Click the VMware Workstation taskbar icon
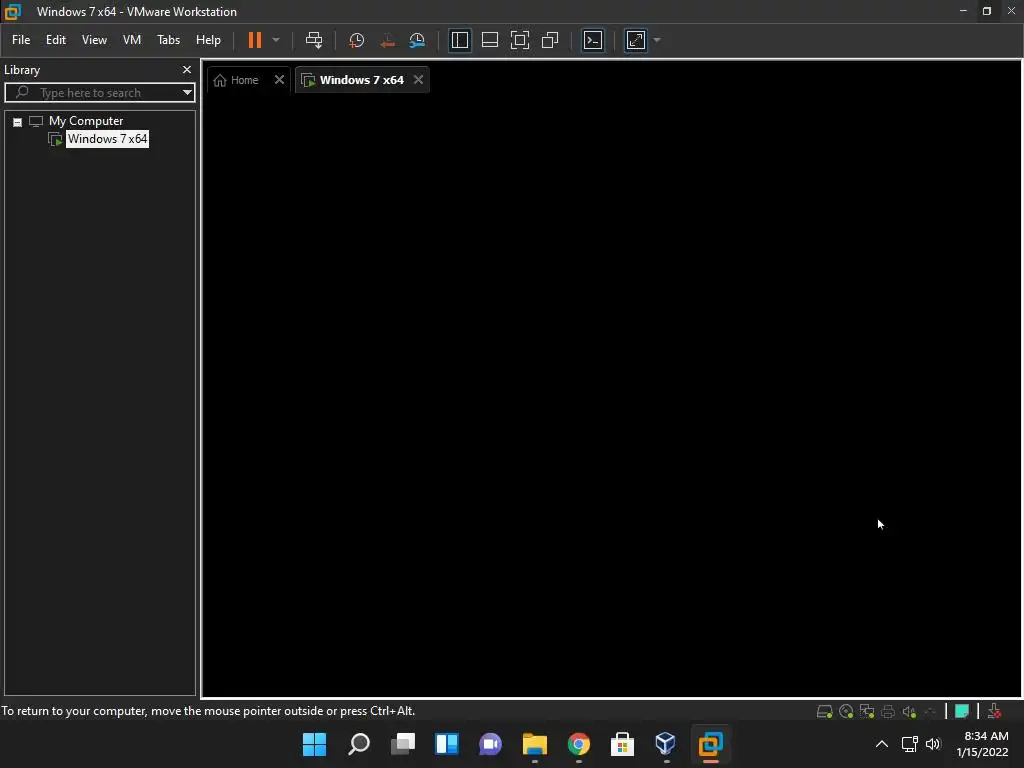The height and width of the screenshot is (768, 1024). pyautogui.click(x=711, y=744)
